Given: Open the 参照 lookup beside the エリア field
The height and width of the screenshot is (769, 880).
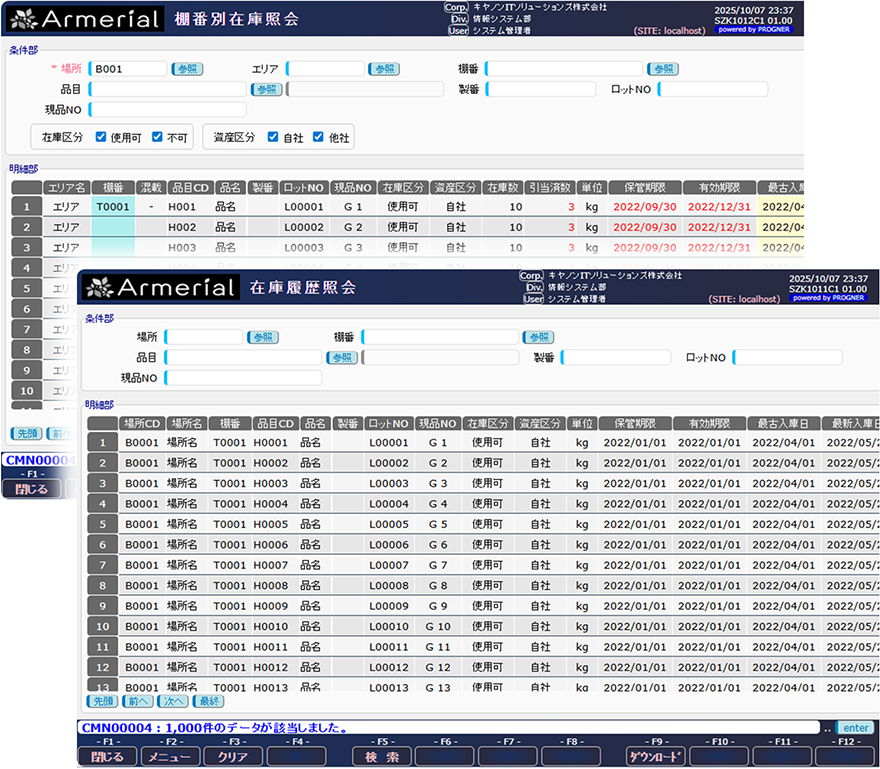Looking at the screenshot, I should [383, 69].
